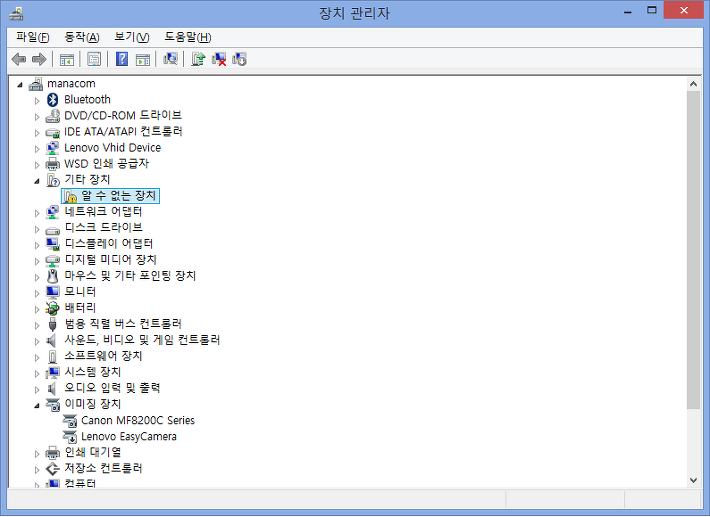Click the manacom computer root icon

(36, 84)
